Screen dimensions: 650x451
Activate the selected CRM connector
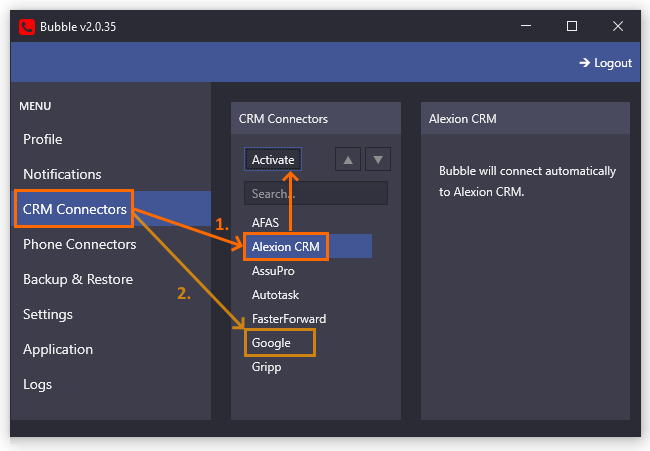[x=273, y=159]
